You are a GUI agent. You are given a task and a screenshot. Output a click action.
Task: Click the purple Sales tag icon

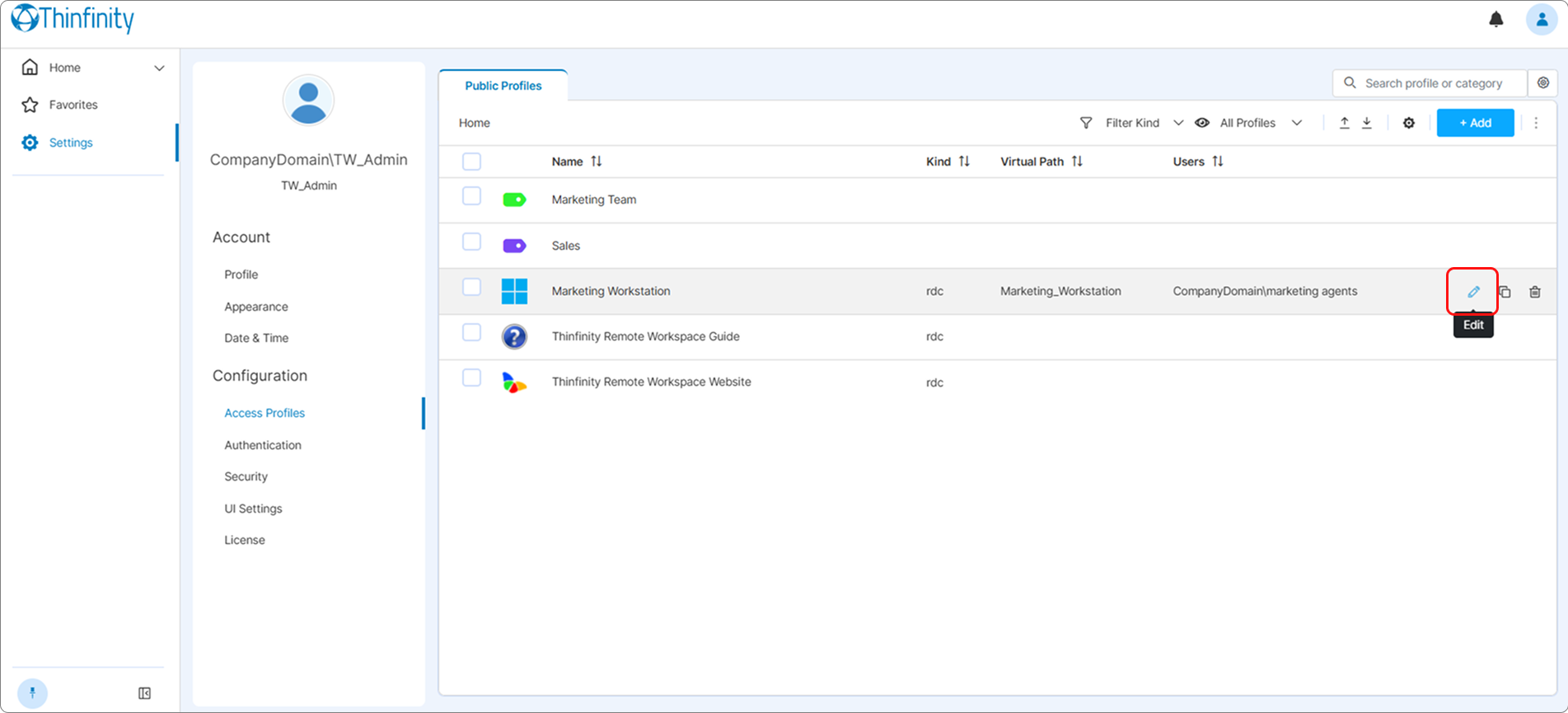pyautogui.click(x=514, y=246)
